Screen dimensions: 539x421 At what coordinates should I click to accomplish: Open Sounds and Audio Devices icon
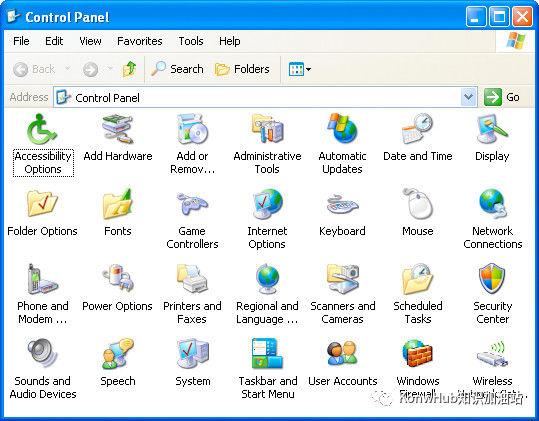pos(42,353)
